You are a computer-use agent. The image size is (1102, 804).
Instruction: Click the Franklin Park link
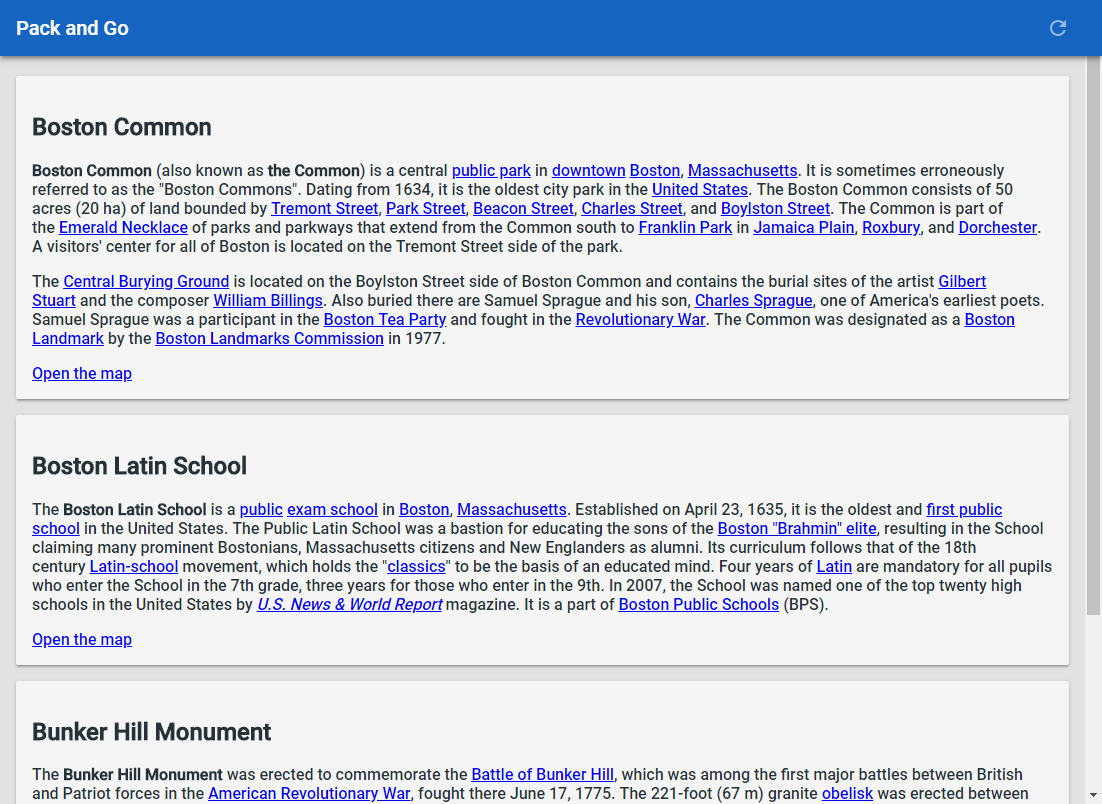(685, 228)
